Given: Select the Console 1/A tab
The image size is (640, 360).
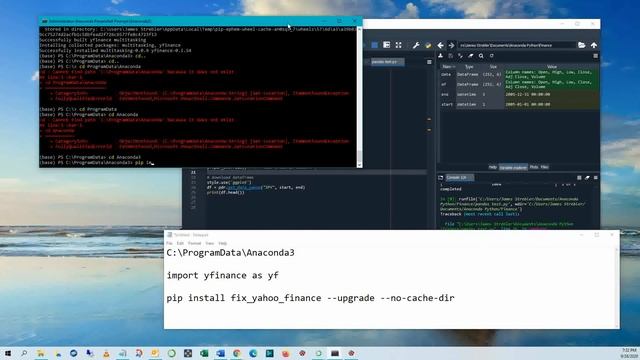Looking at the screenshot, I should (459, 178).
